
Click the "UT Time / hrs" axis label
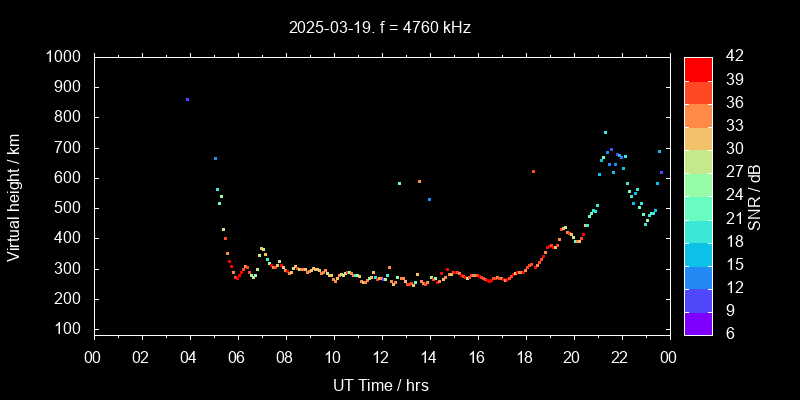click(x=380, y=384)
